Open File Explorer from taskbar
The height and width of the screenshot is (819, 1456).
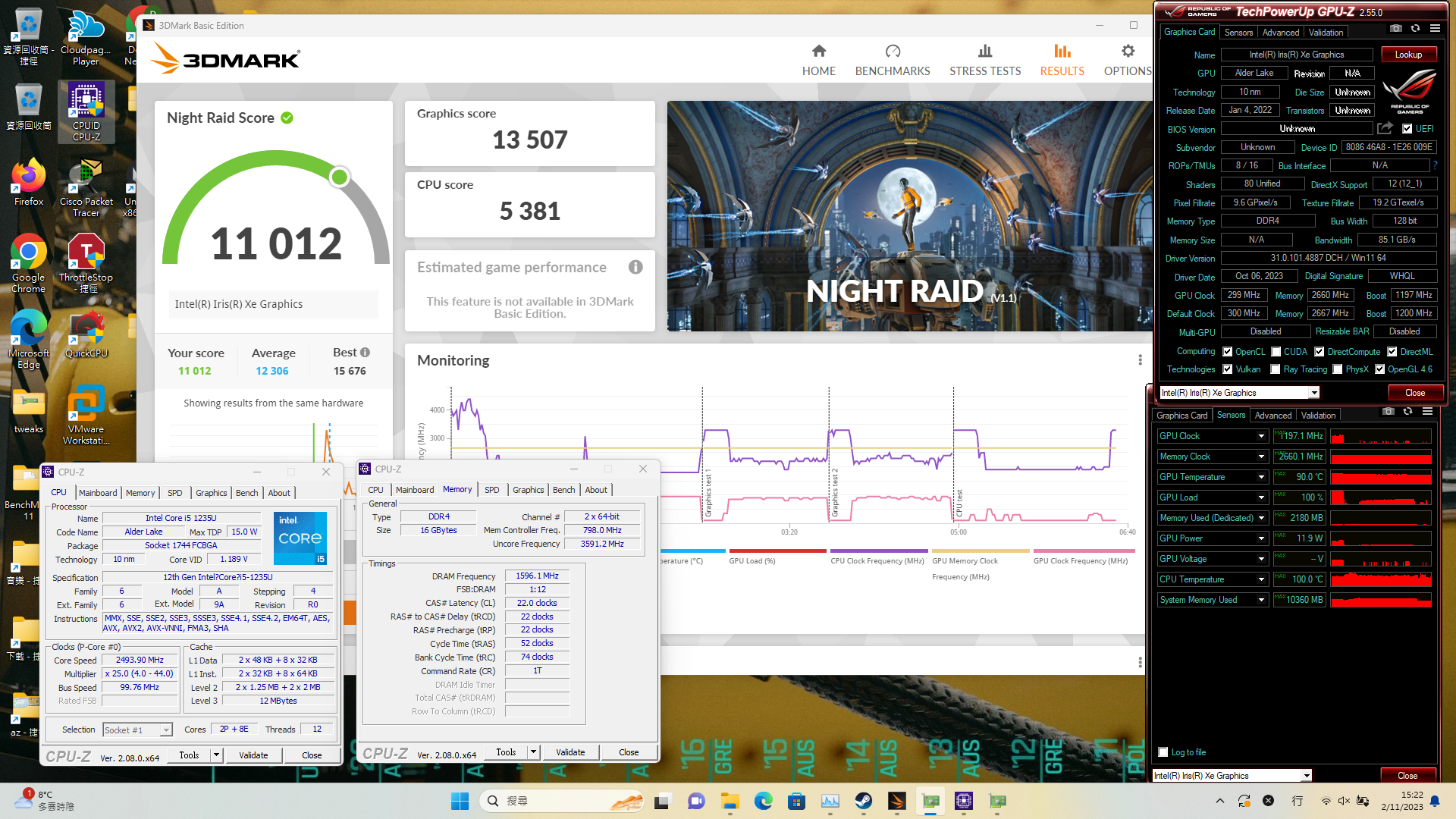(730, 801)
